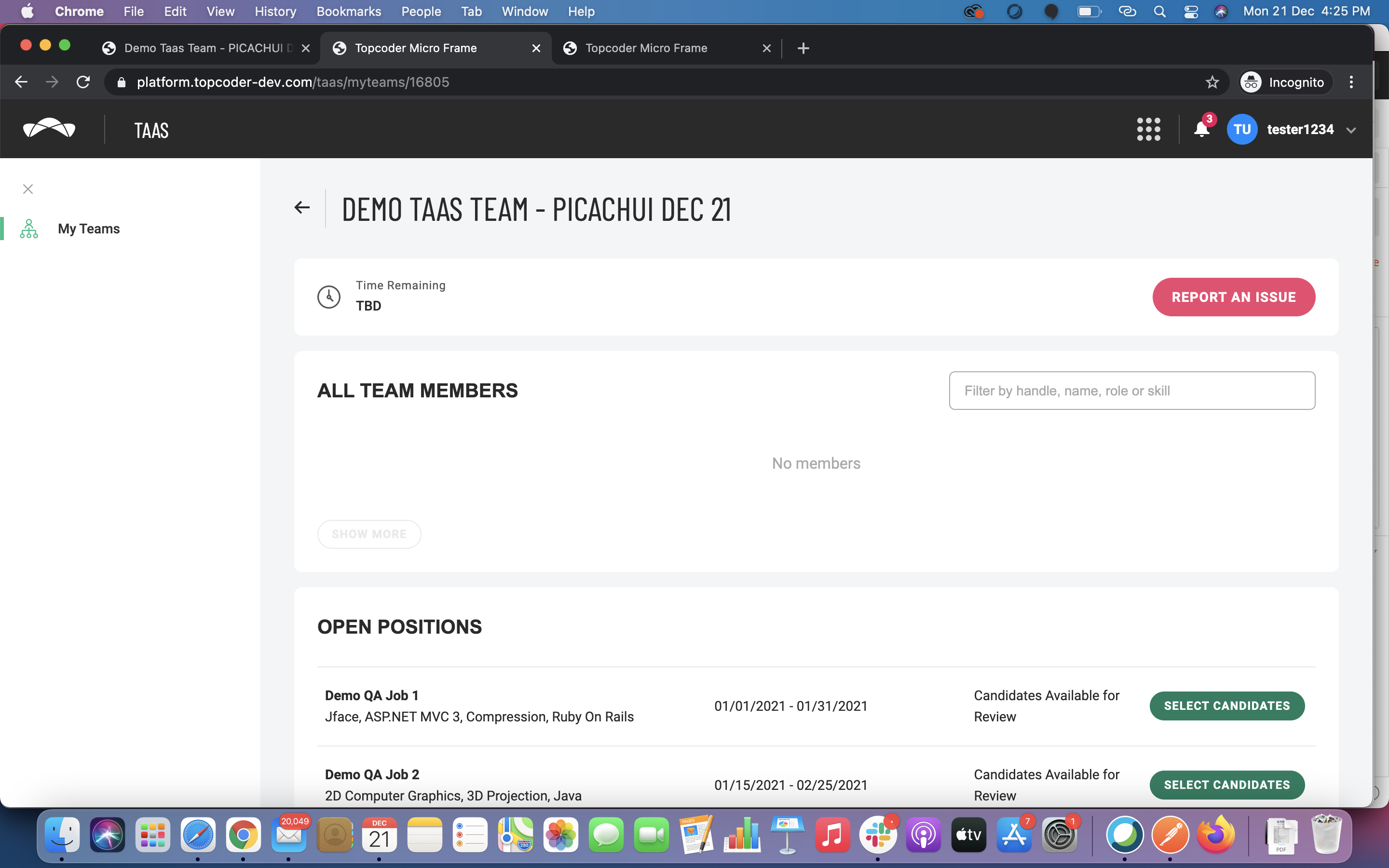Image resolution: width=1389 pixels, height=868 pixels.
Task: Open Safari from the dock
Action: coord(198,835)
